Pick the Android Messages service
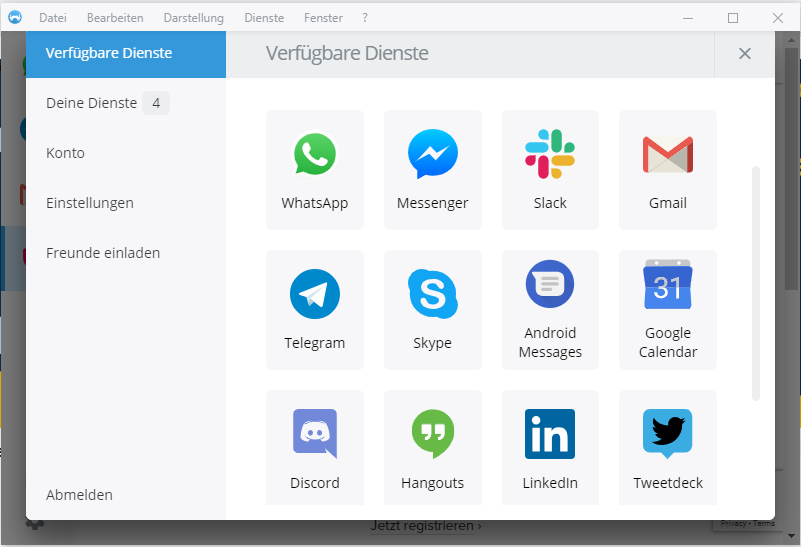This screenshot has height=547, width=801. point(550,285)
